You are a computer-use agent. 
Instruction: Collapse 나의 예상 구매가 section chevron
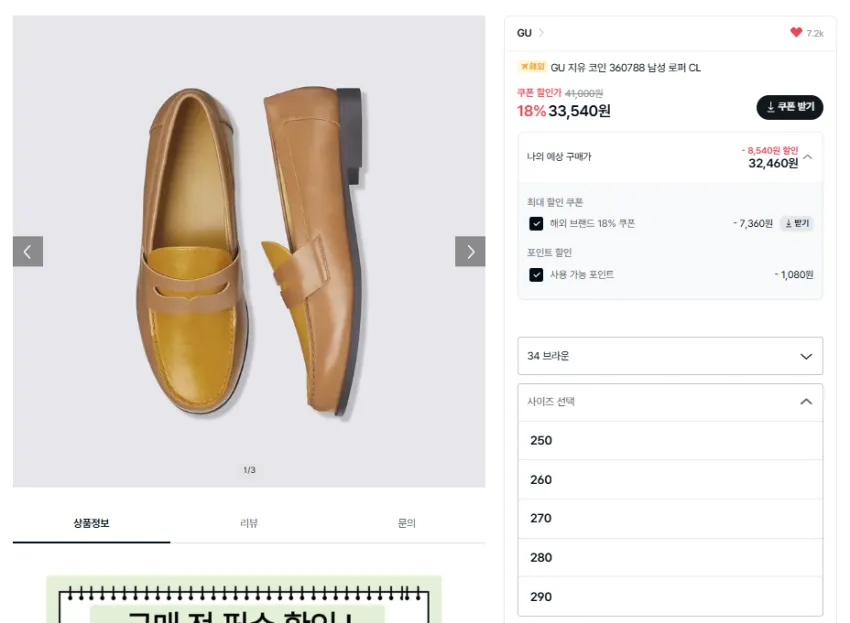click(x=808, y=157)
